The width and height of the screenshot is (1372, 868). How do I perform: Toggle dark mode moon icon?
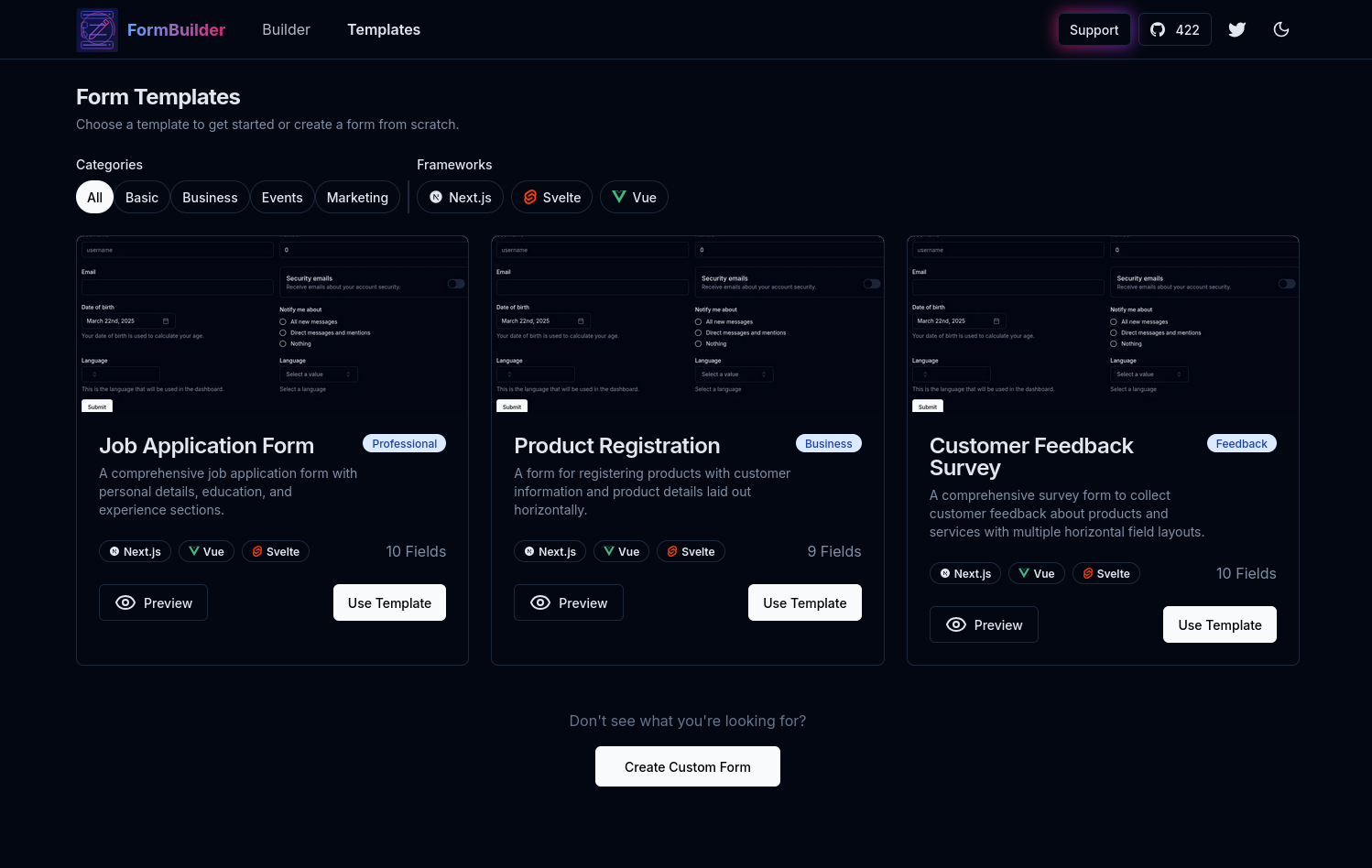tap(1281, 29)
